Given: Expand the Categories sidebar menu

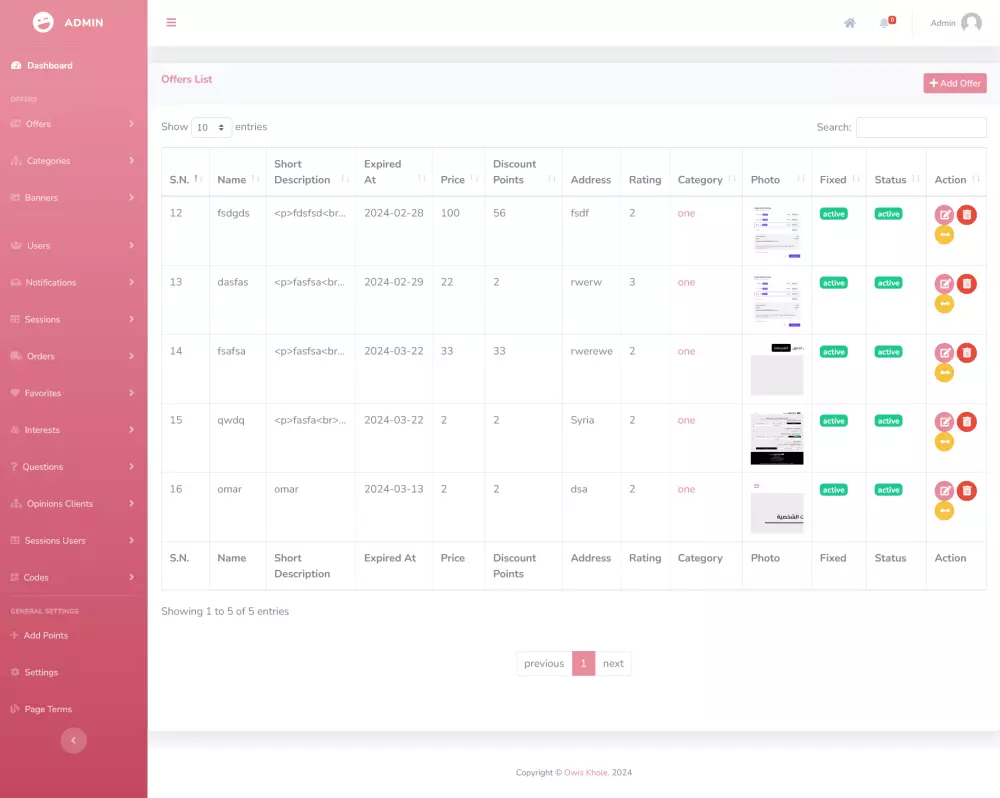Looking at the screenshot, I should pyautogui.click(x=73, y=161).
